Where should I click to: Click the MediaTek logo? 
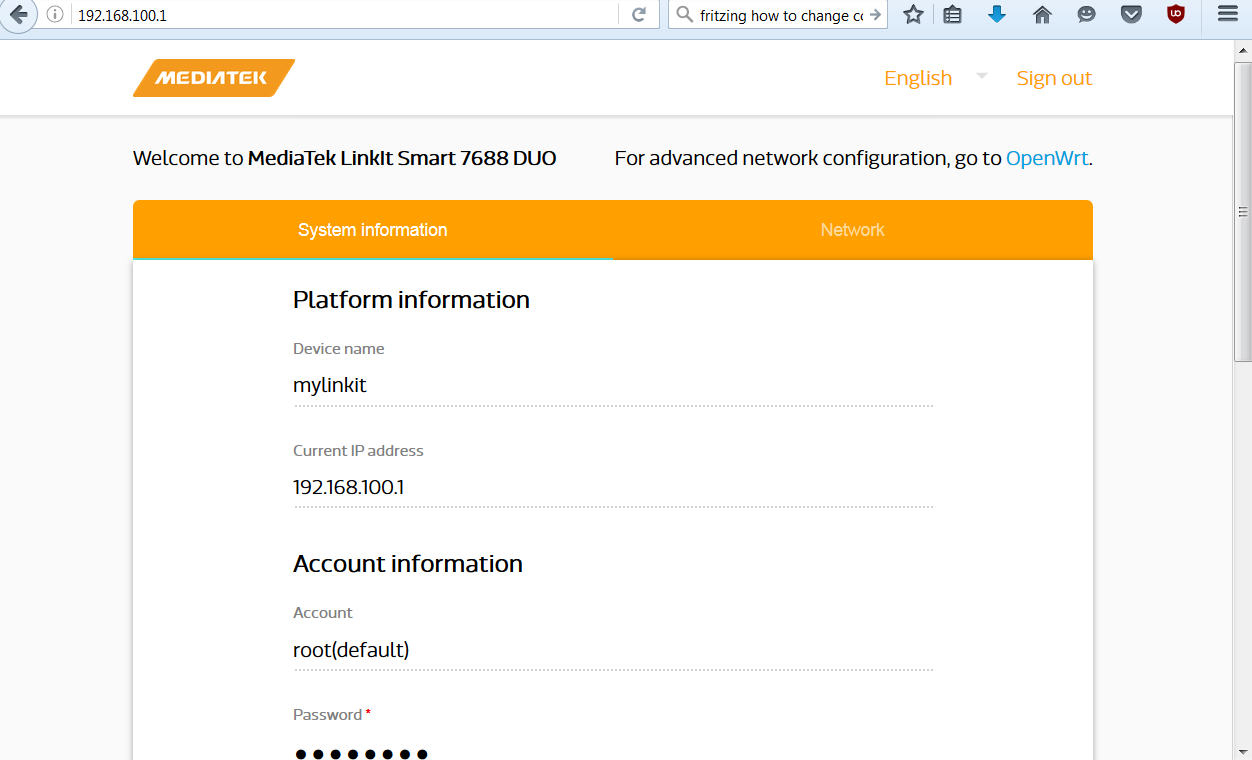click(x=214, y=78)
